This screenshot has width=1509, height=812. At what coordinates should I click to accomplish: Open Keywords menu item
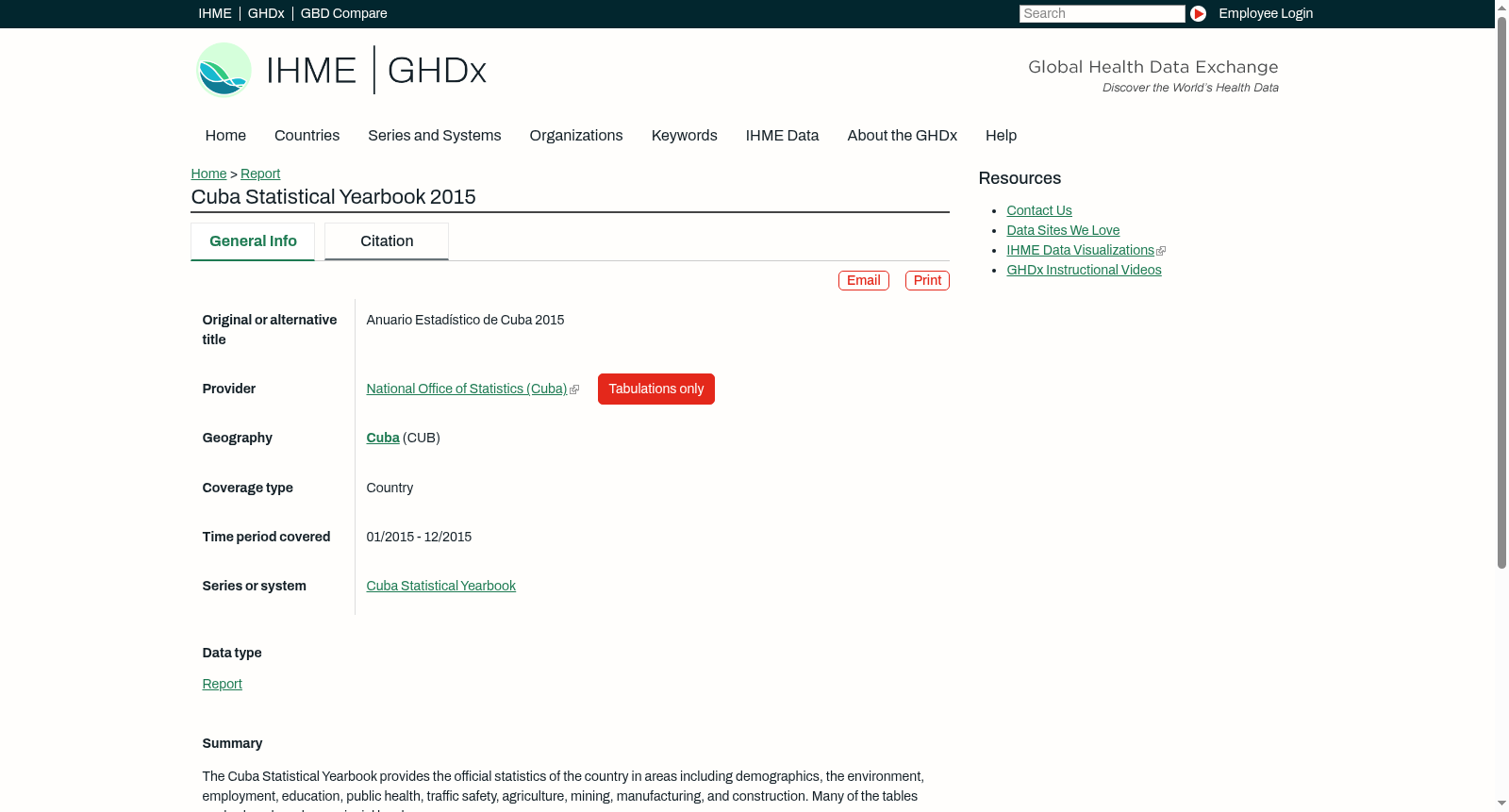point(684,136)
